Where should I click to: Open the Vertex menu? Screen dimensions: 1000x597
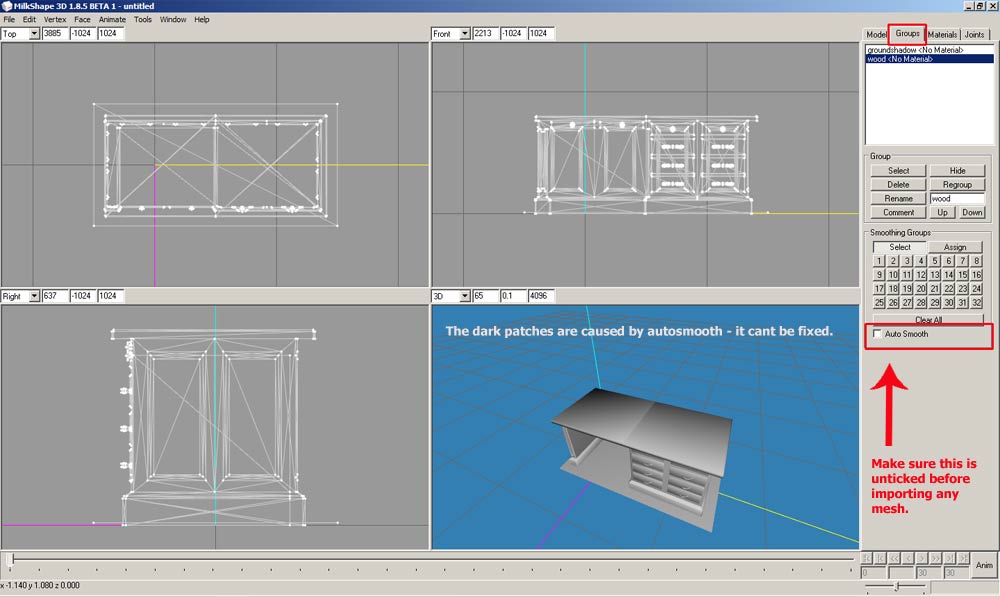click(x=54, y=19)
